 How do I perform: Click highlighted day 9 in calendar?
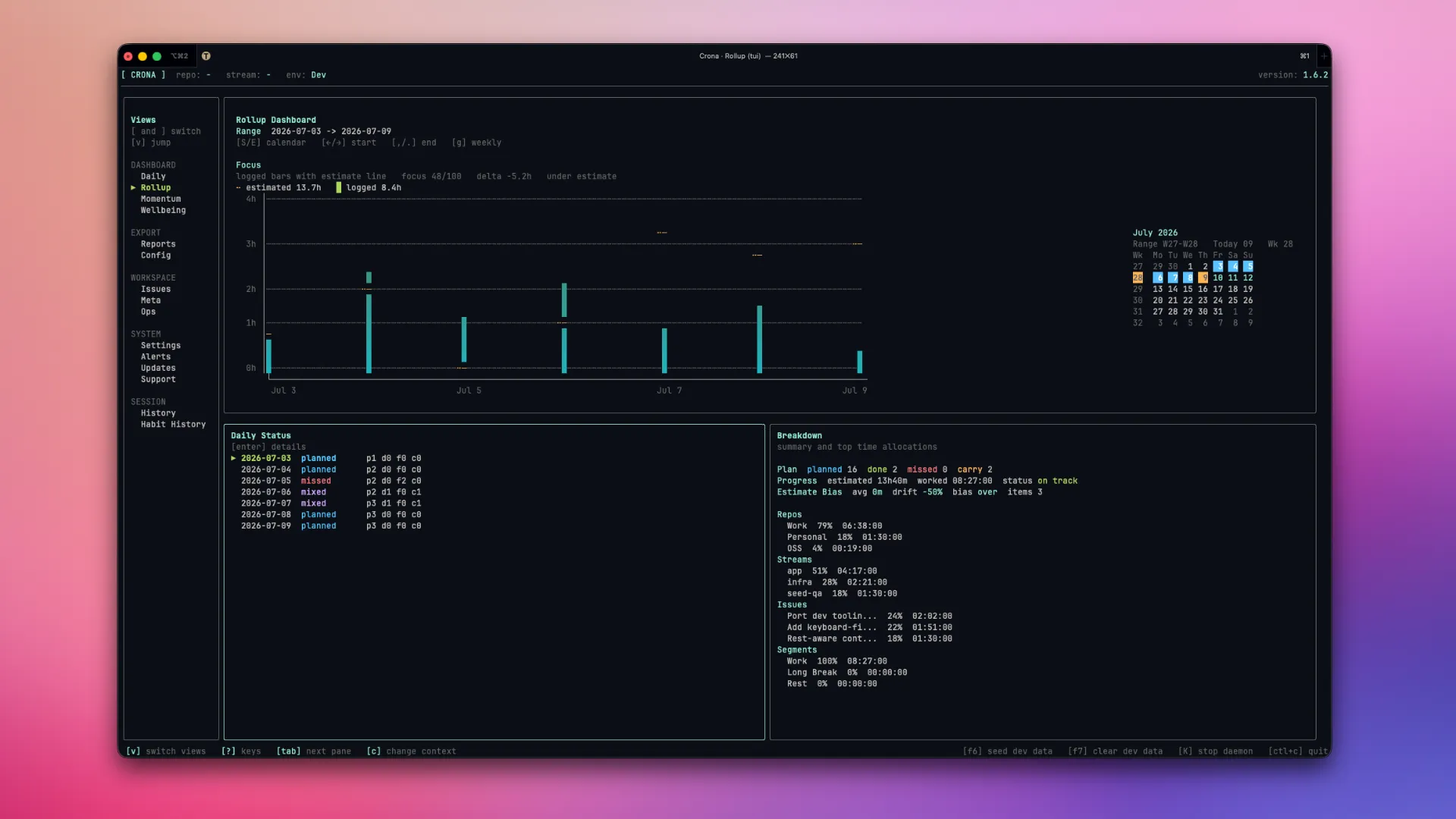click(1203, 278)
